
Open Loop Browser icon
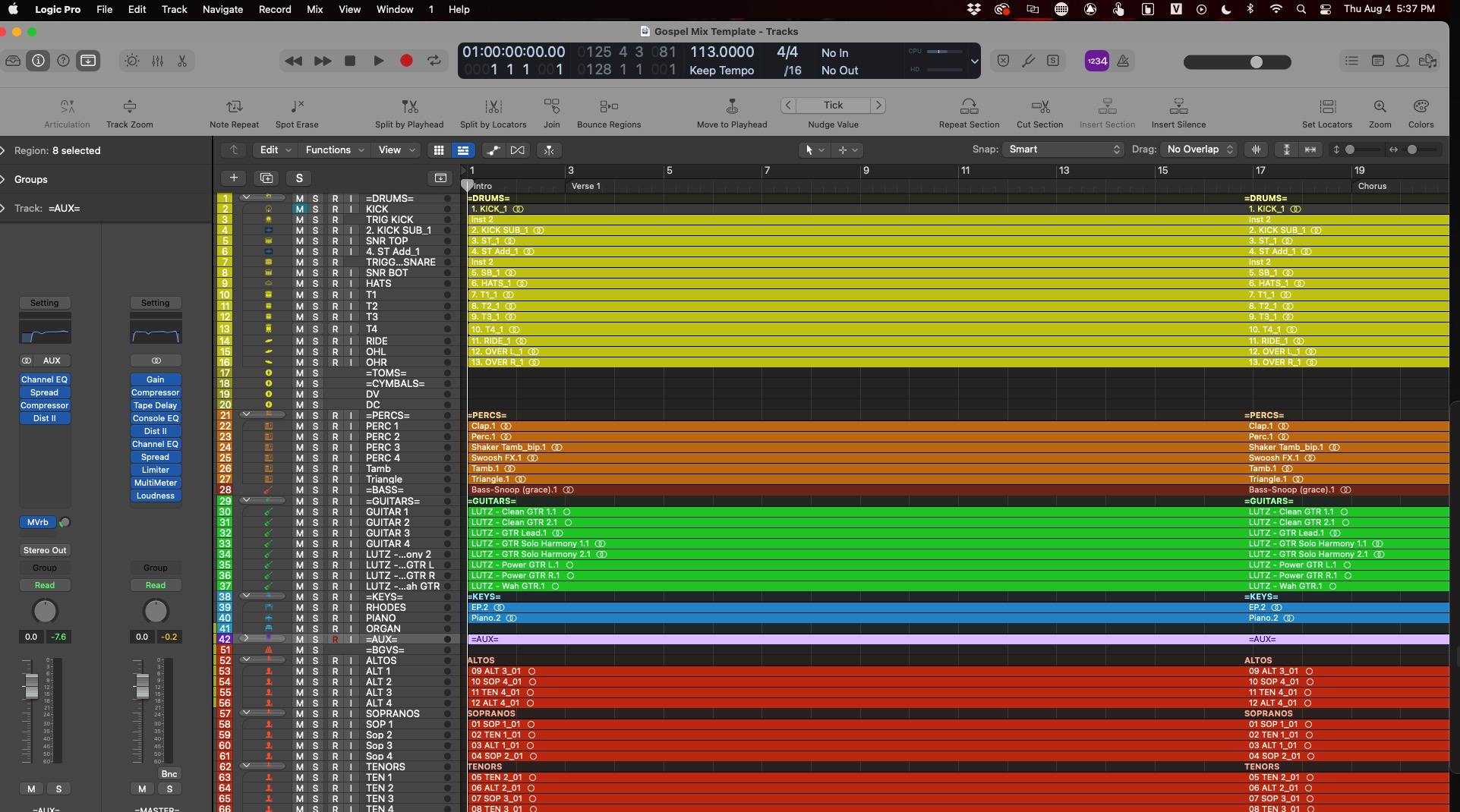(1402, 61)
